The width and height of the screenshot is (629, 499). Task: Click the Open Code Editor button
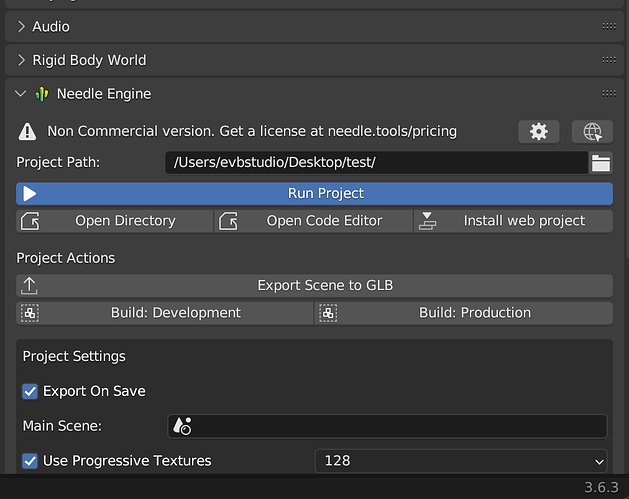point(314,221)
